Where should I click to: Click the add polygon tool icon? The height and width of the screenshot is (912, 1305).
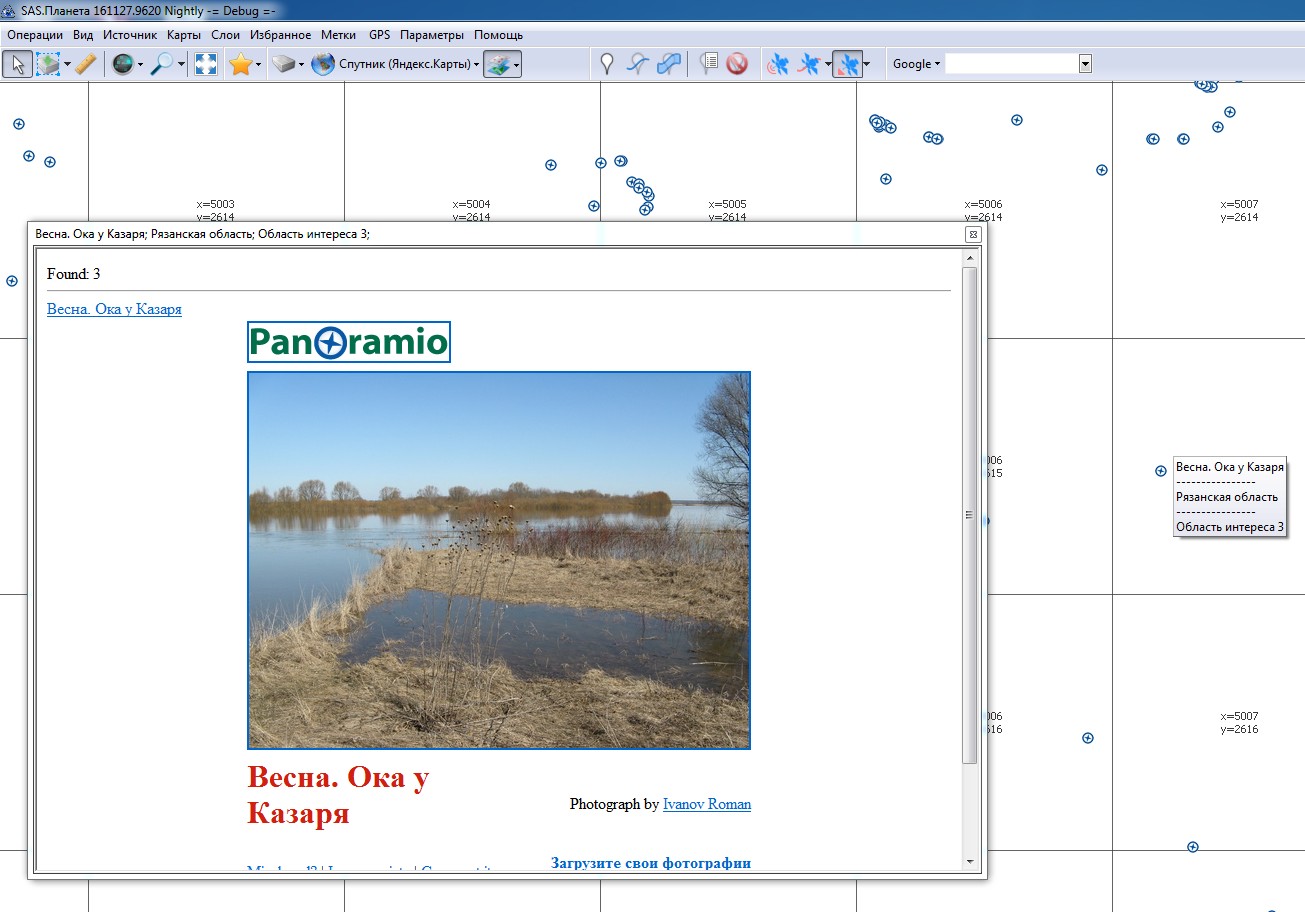click(x=669, y=64)
